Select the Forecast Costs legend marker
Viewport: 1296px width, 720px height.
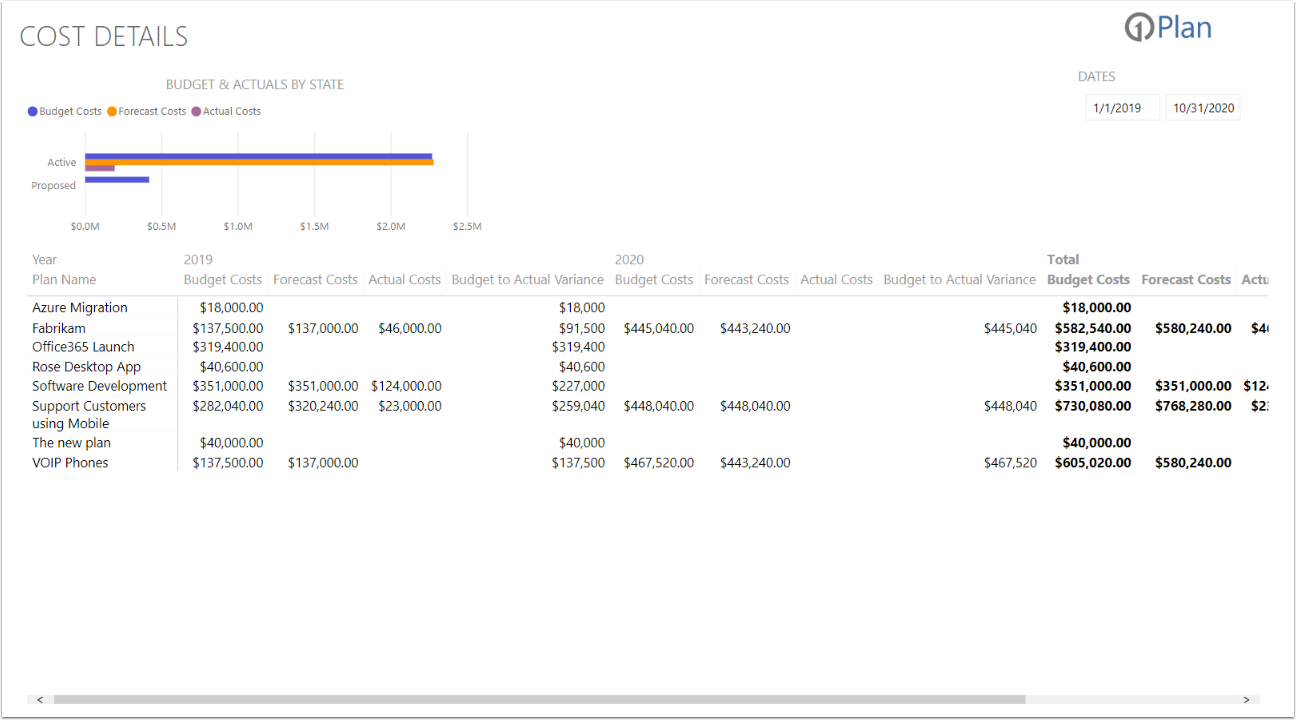click(112, 111)
